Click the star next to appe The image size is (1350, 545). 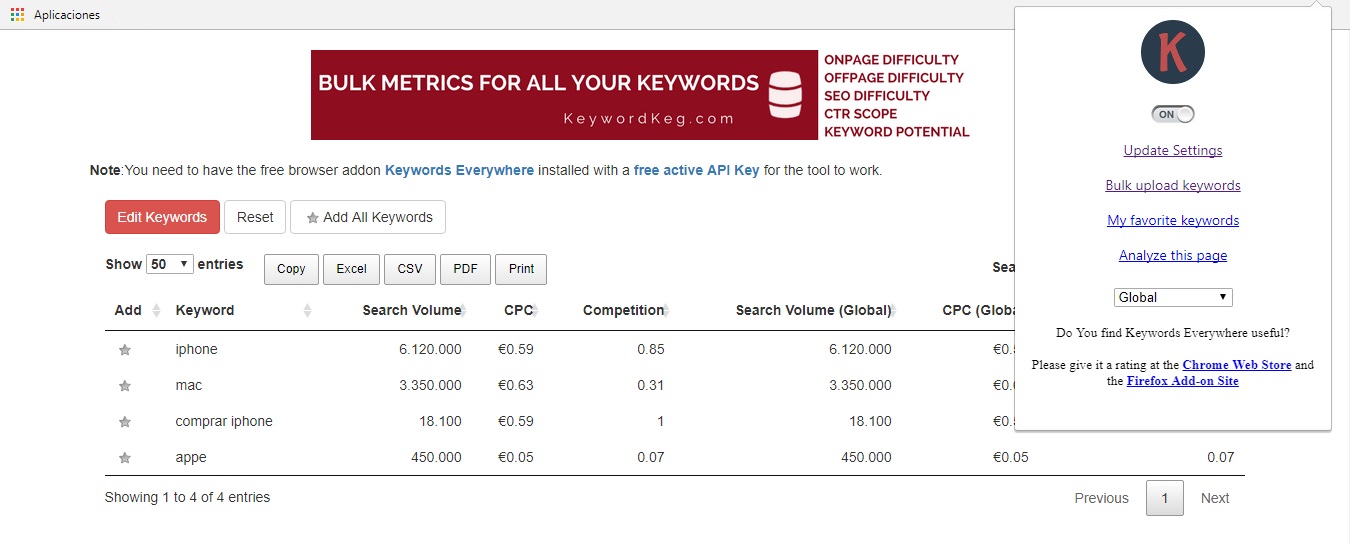pyautogui.click(x=125, y=458)
